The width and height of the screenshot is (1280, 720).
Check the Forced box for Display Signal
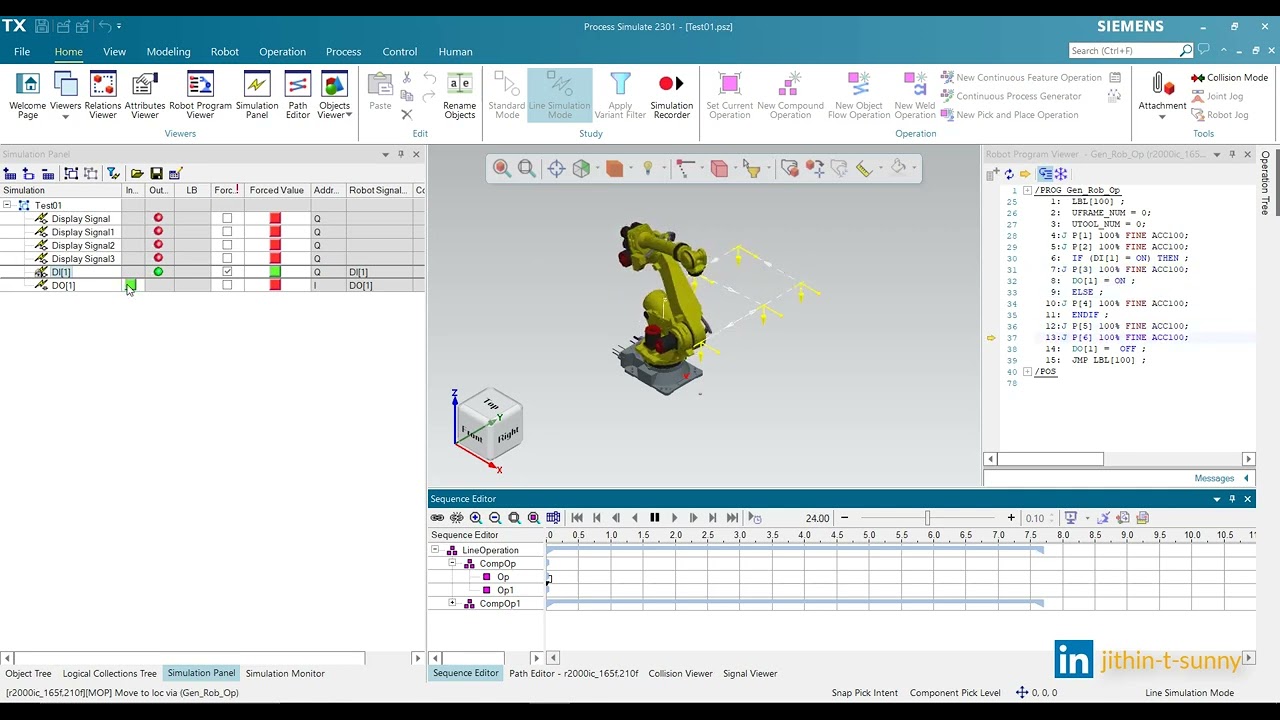pos(227,219)
